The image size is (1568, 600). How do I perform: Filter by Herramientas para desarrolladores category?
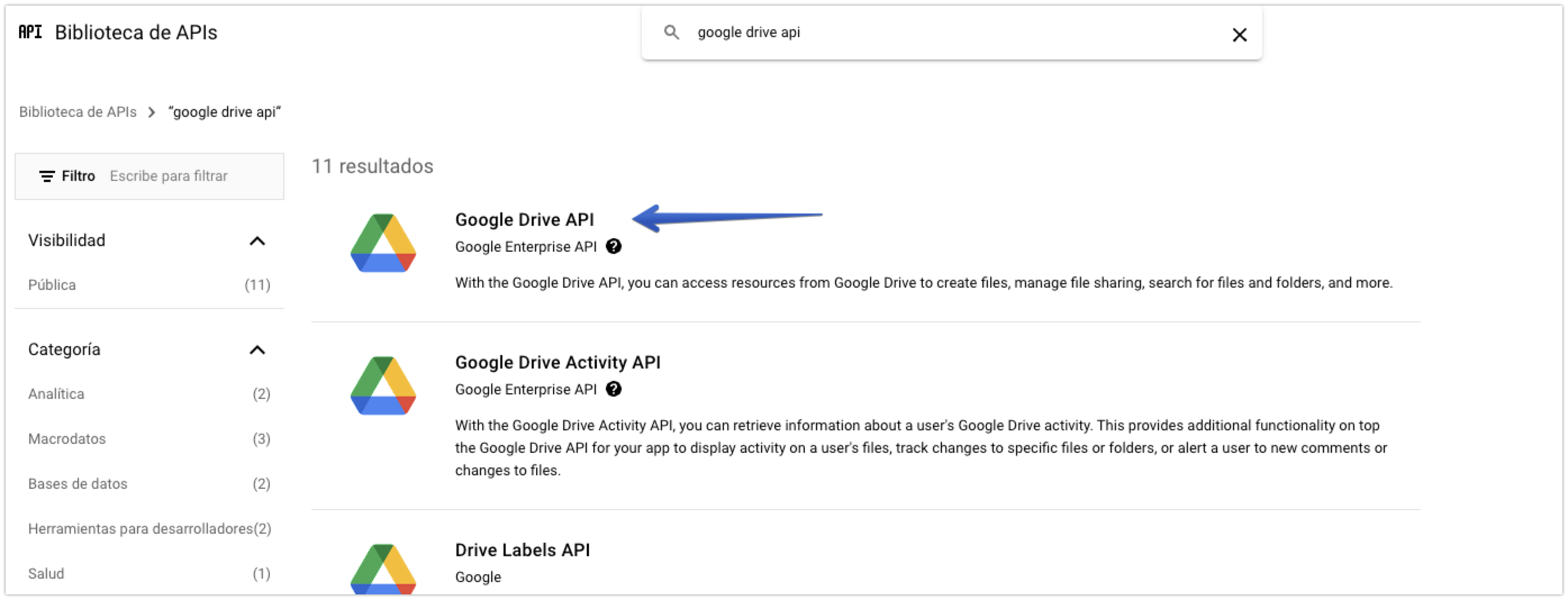[x=149, y=529]
